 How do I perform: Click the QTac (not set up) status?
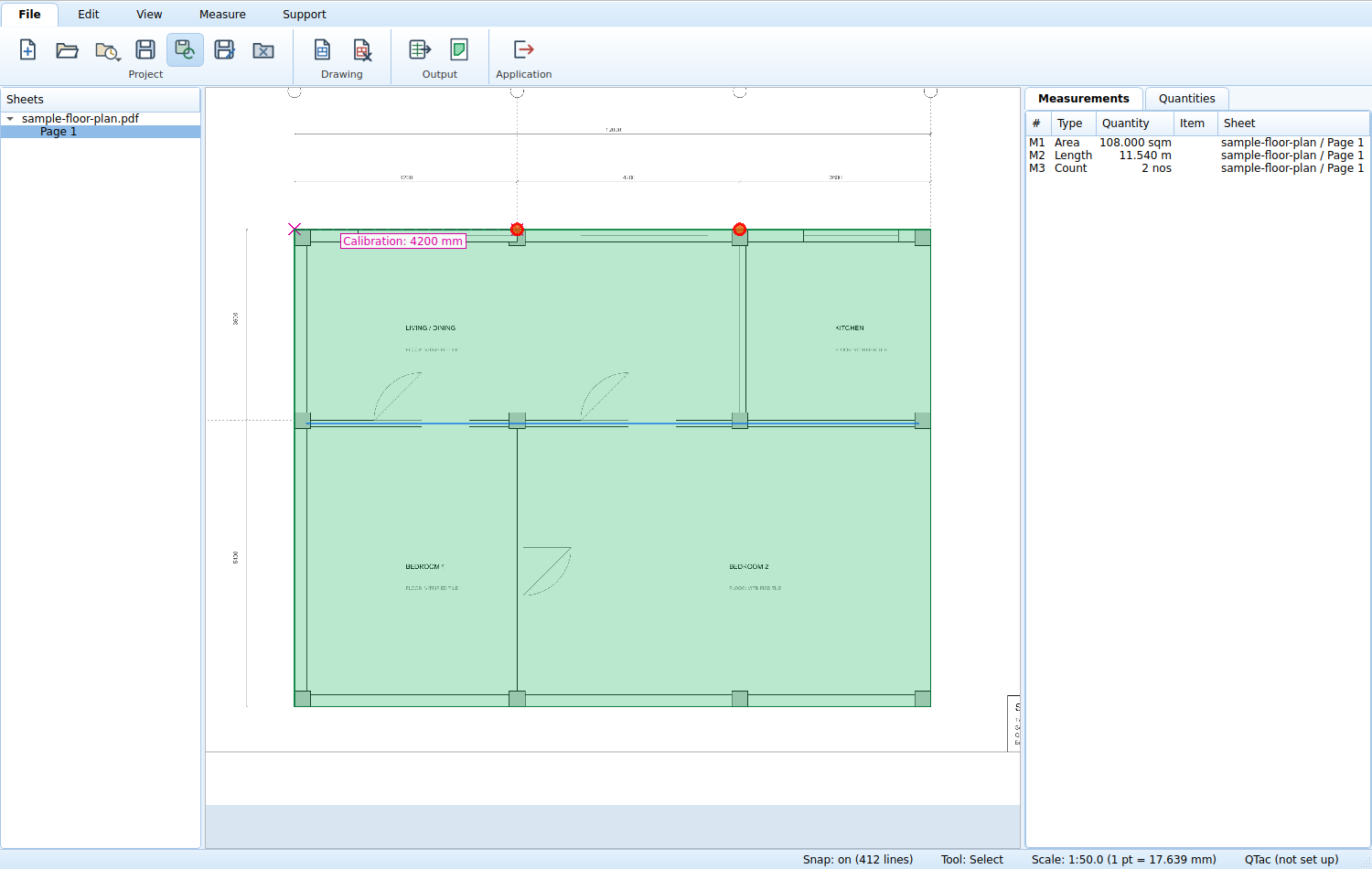click(x=1292, y=860)
